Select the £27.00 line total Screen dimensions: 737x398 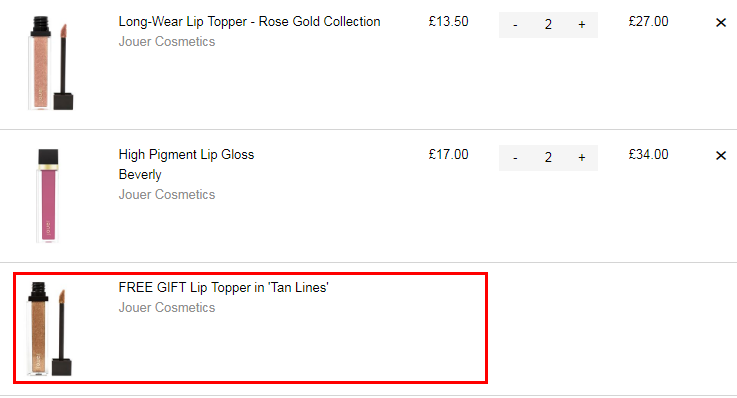click(x=648, y=22)
